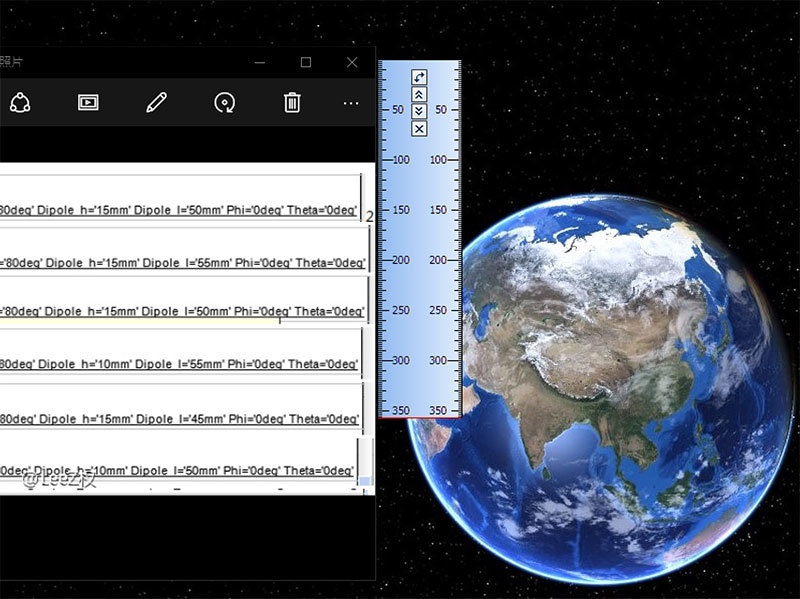
Task: Open the See more ellipsis menu
Action: pyautogui.click(x=350, y=102)
